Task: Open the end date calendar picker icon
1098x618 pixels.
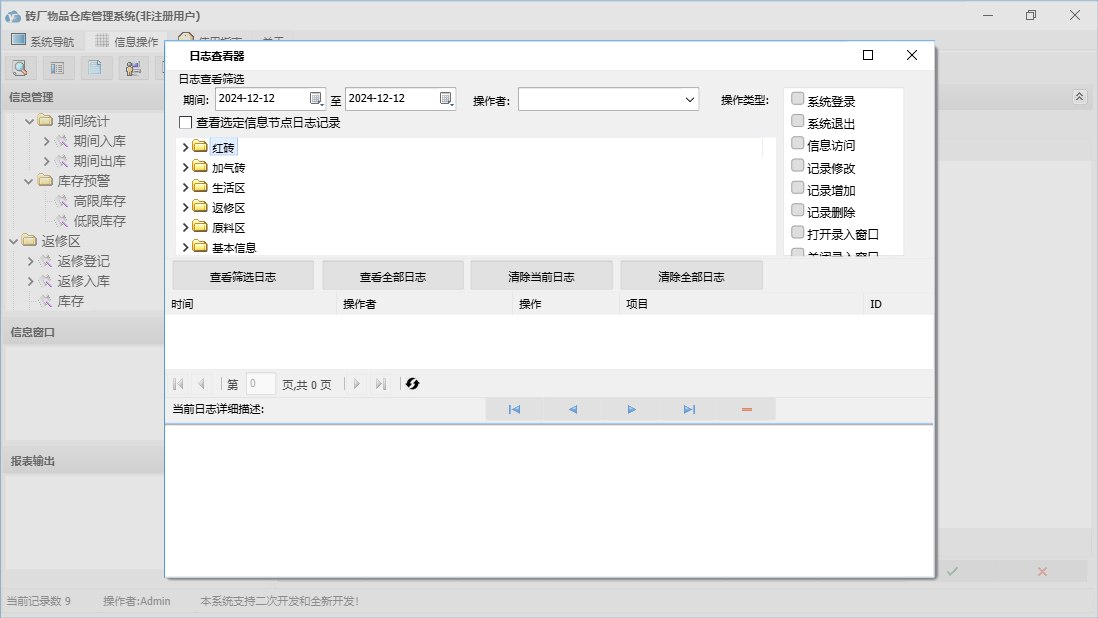Action: [446, 98]
